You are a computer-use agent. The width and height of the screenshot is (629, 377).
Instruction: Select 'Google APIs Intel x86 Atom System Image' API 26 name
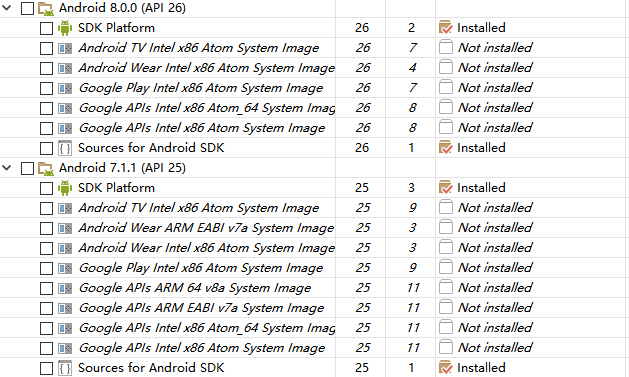point(202,128)
